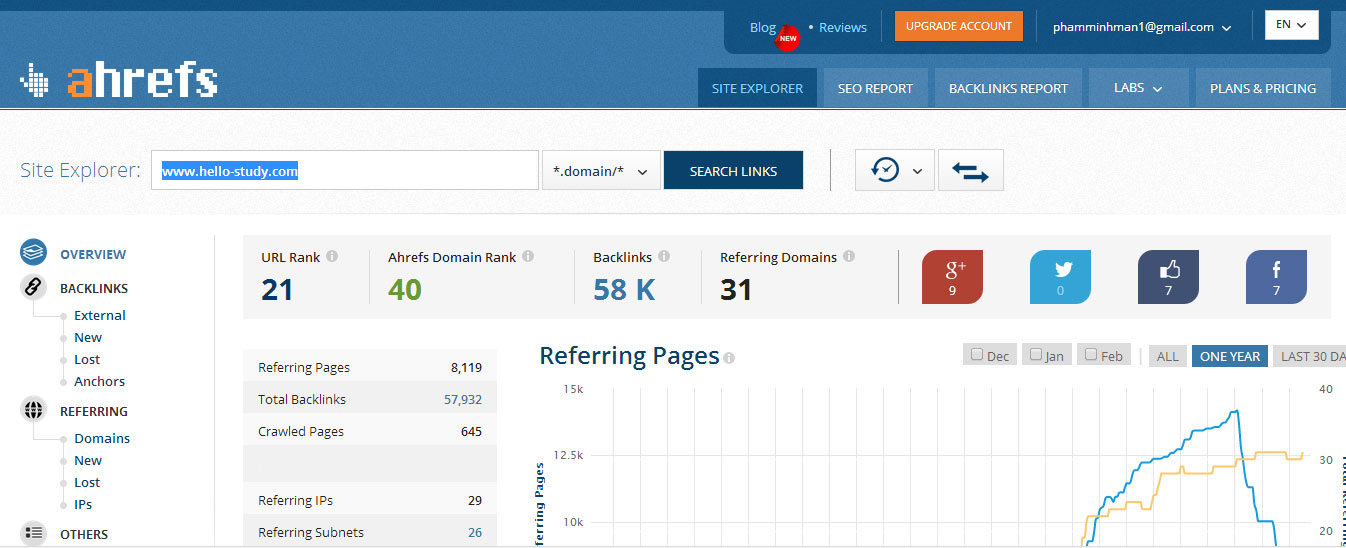The width and height of the screenshot is (1346, 548).
Task: Open Lost under Referring
Action: point(87,482)
